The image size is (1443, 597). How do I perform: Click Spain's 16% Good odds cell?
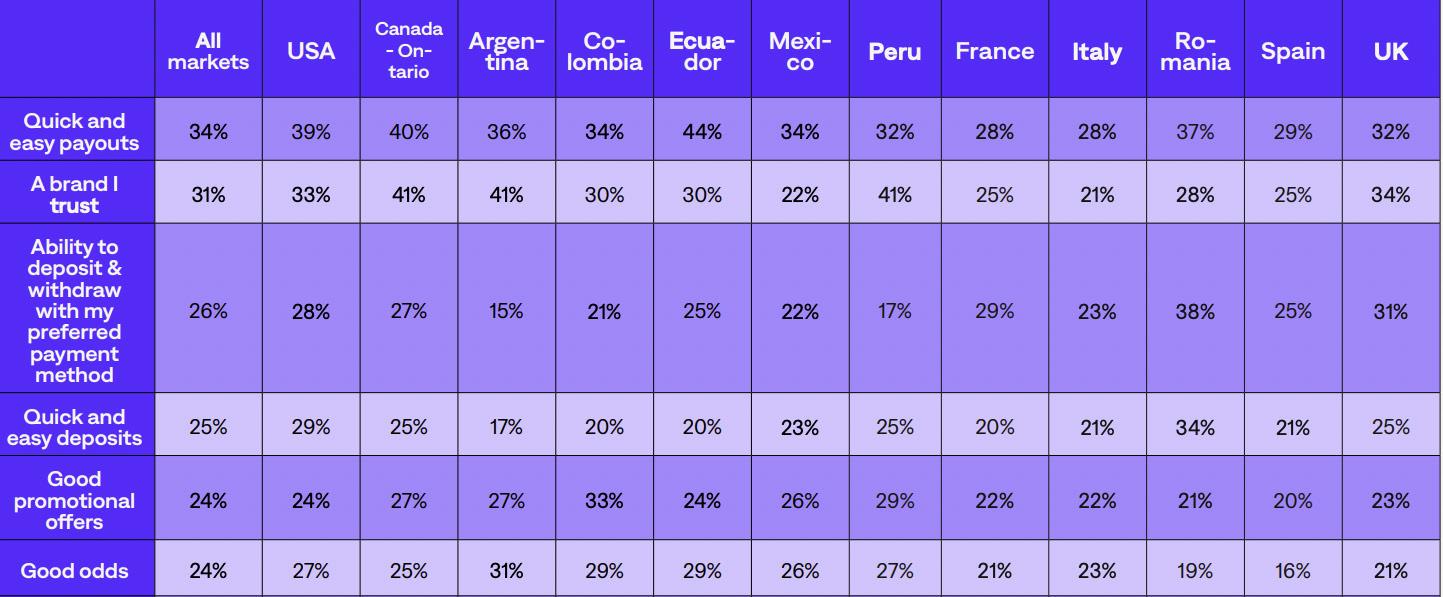[x=1293, y=570]
